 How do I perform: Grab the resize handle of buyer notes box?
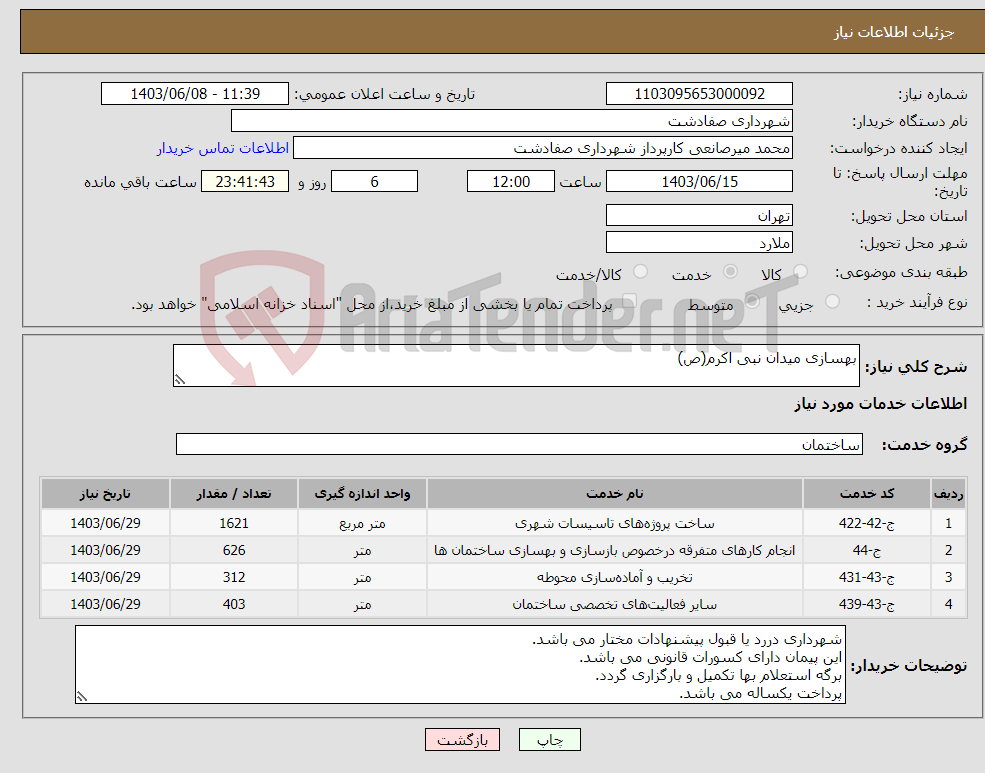(x=82, y=696)
